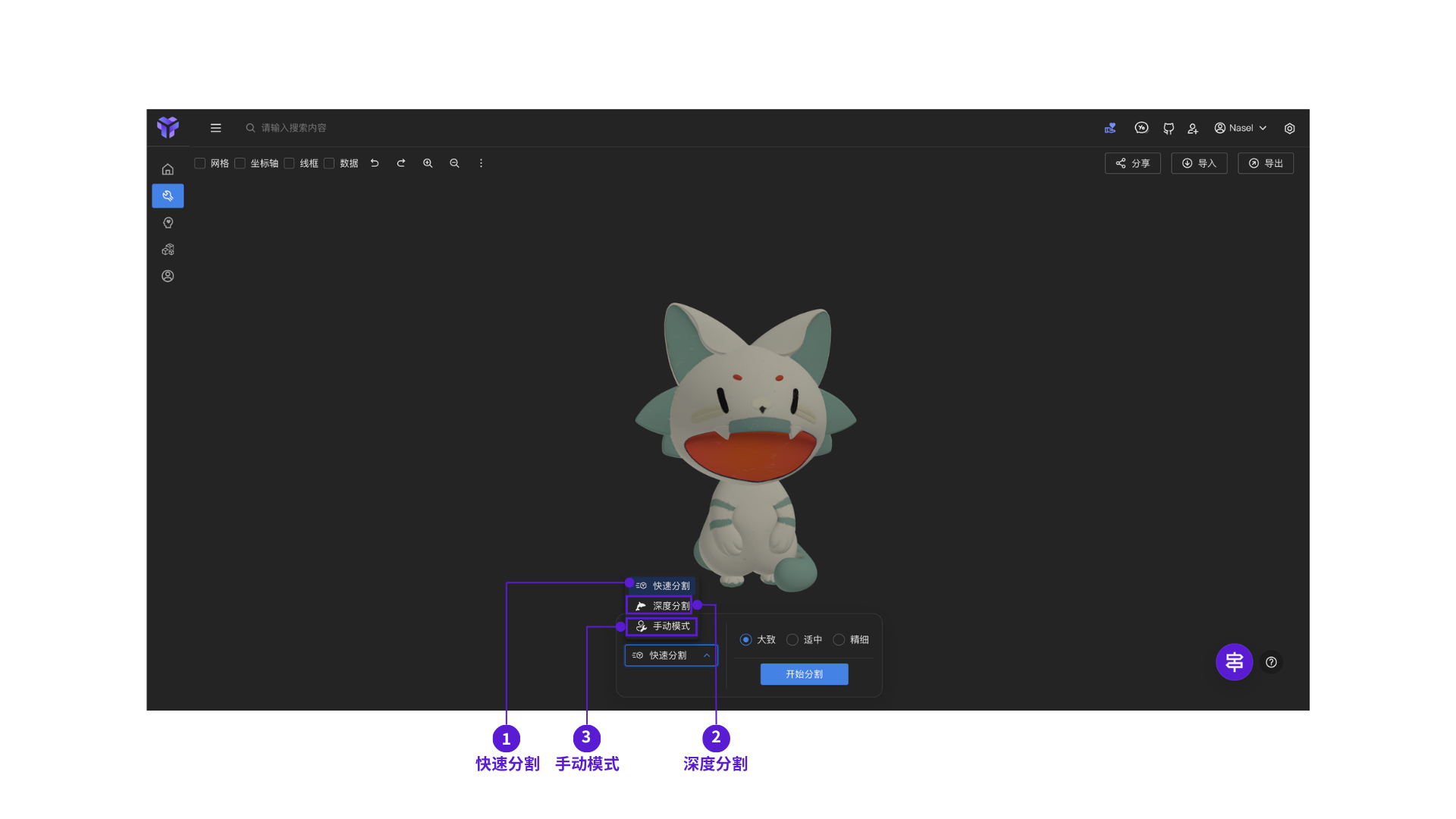The width and height of the screenshot is (1456, 819).
Task: Click the 开始分割 button
Action: coord(804,674)
